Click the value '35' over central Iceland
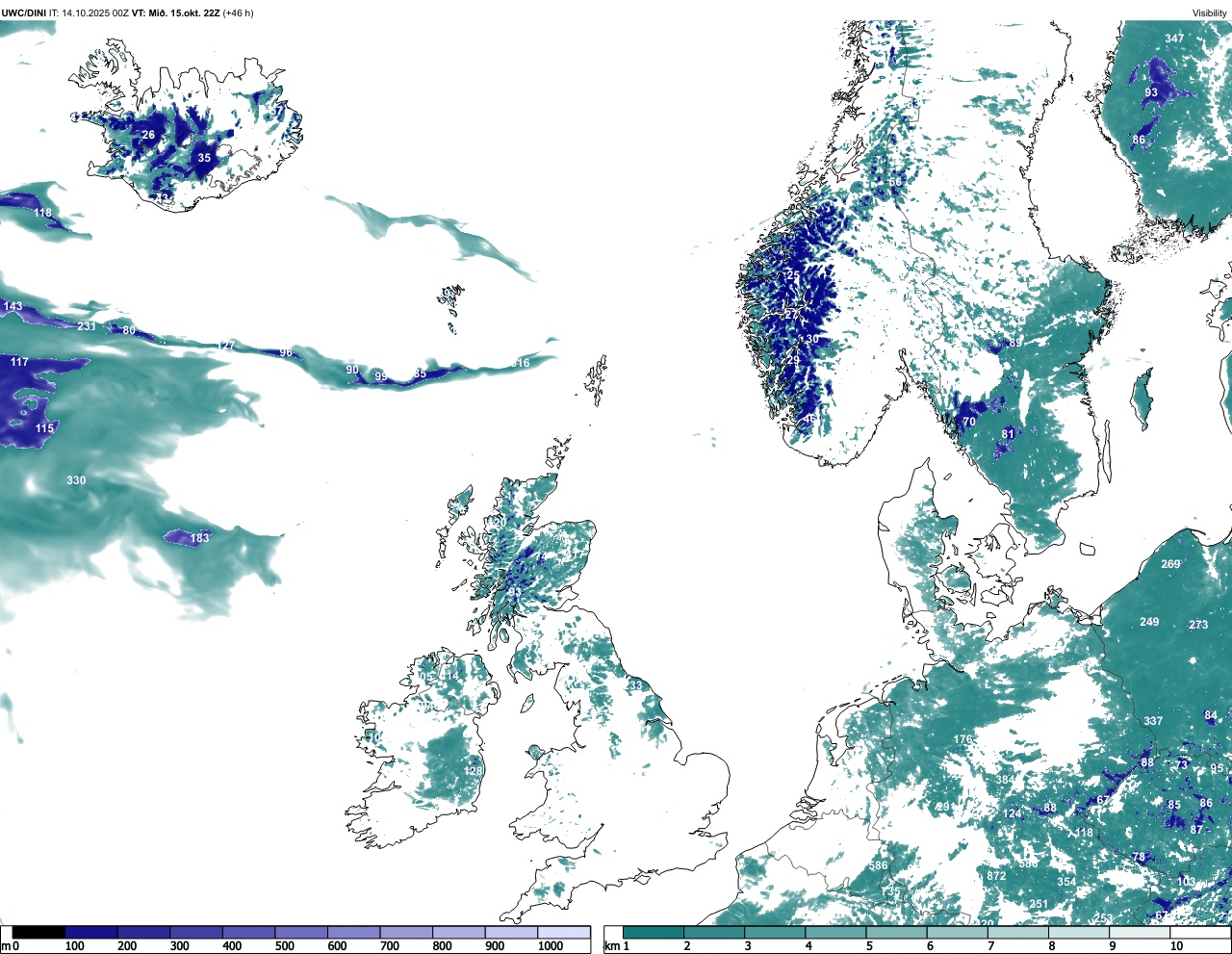This screenshot has height=954, width=1232. tap(204, 158)
